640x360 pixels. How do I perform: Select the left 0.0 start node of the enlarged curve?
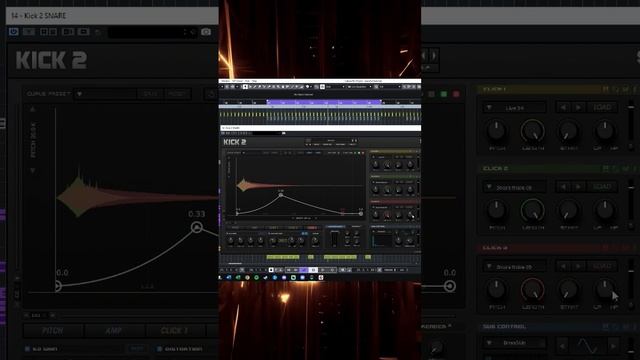58,286
